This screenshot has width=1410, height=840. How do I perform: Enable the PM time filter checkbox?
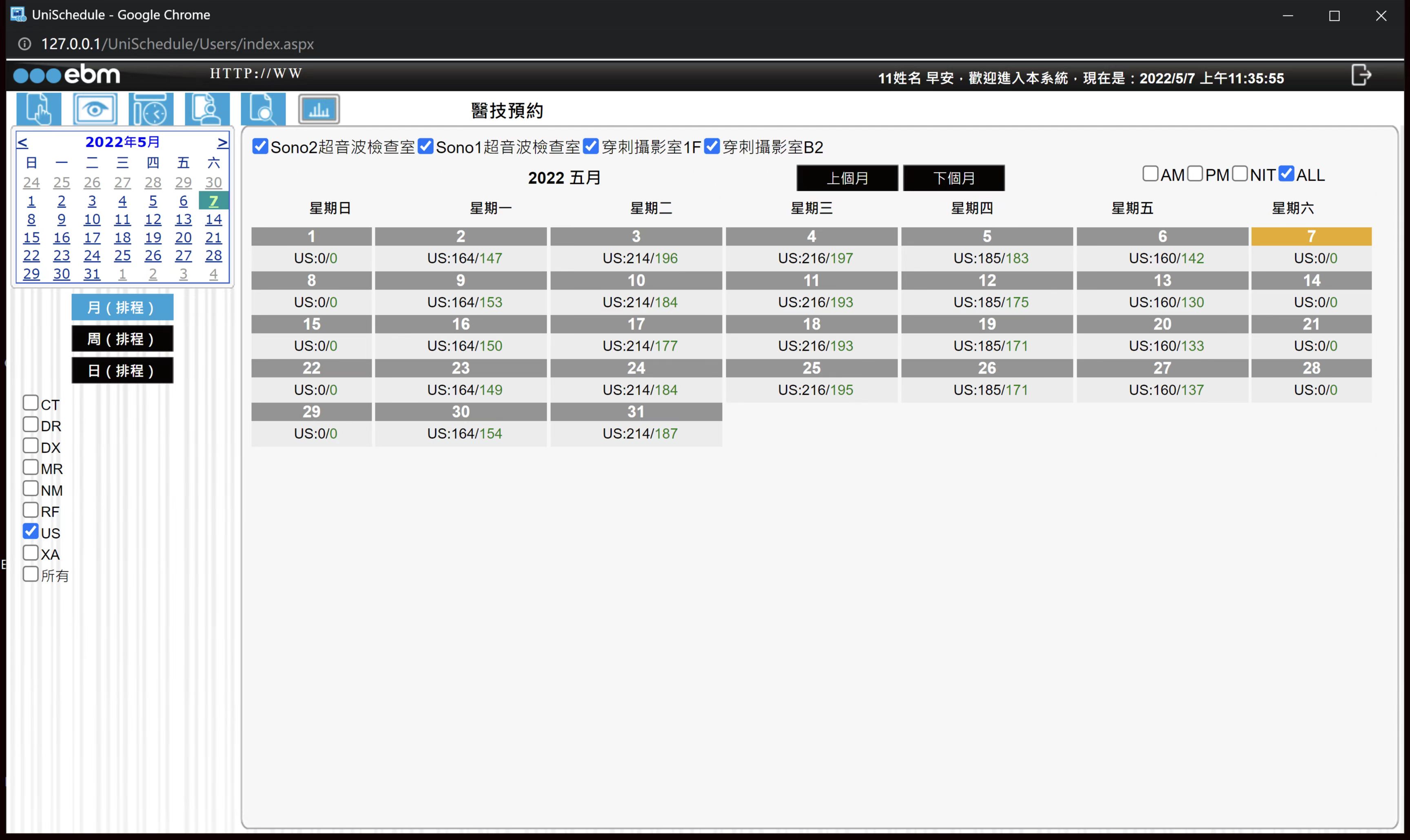1195,173
